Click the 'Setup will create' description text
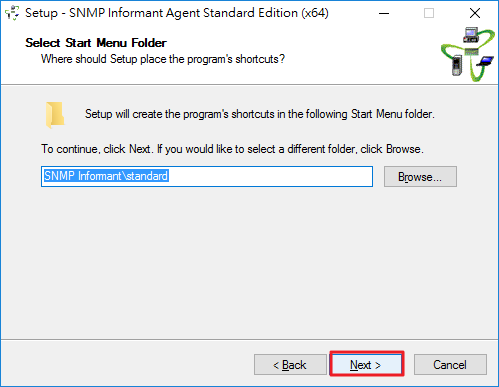 point(260,114)
